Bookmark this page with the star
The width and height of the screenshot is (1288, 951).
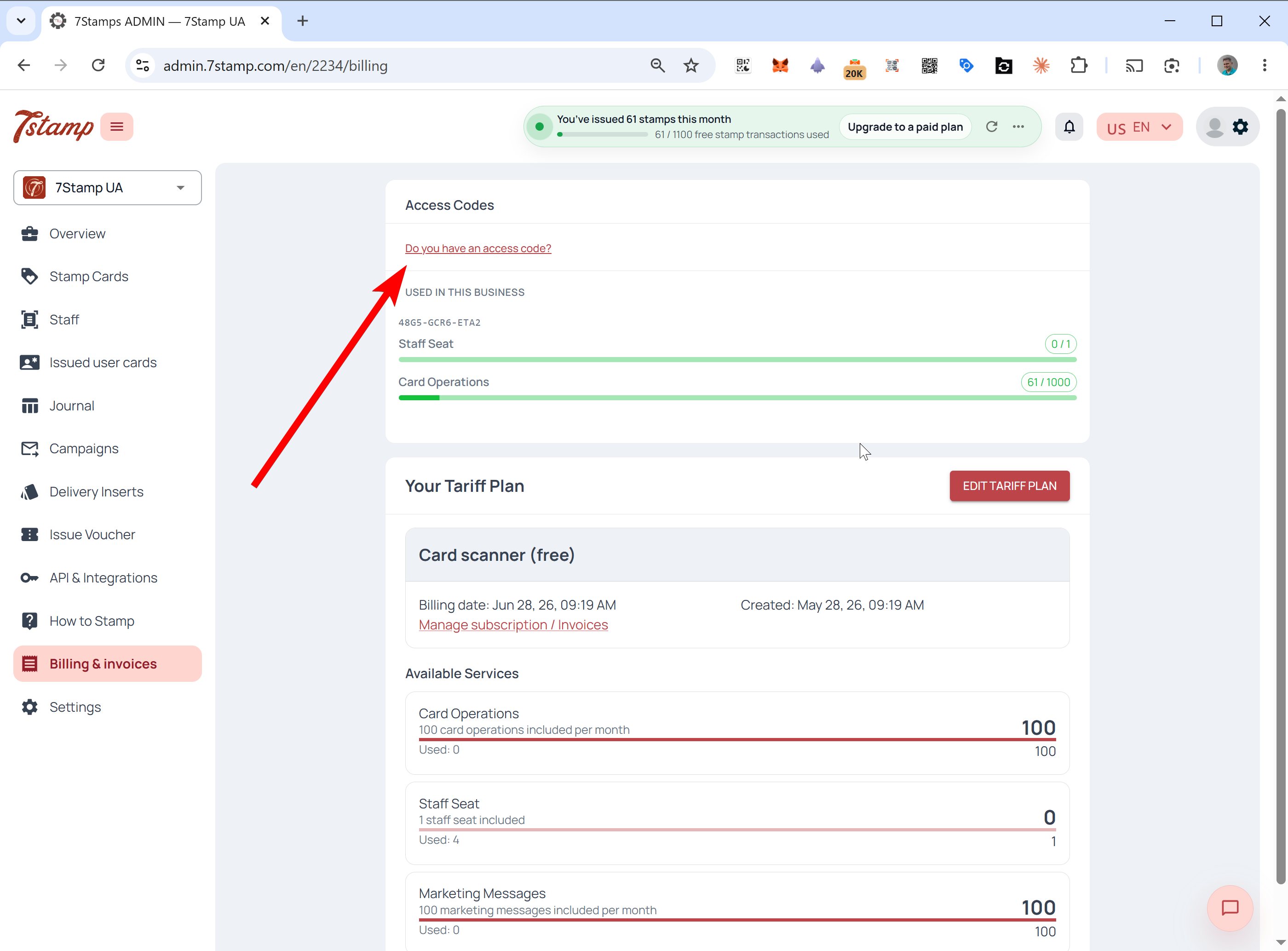(x=691, y=66)
